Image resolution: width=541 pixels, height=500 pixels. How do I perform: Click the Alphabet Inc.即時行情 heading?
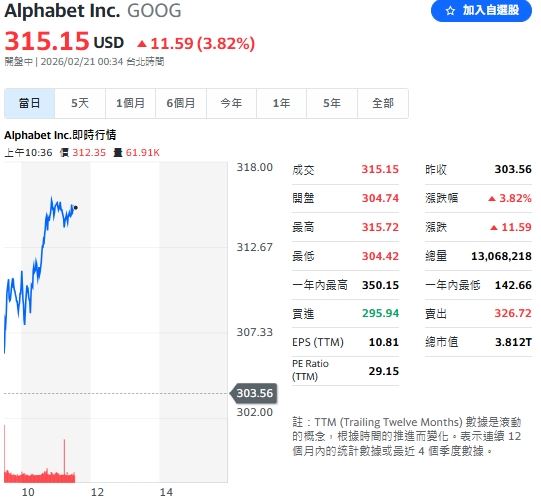pos(60,135)
